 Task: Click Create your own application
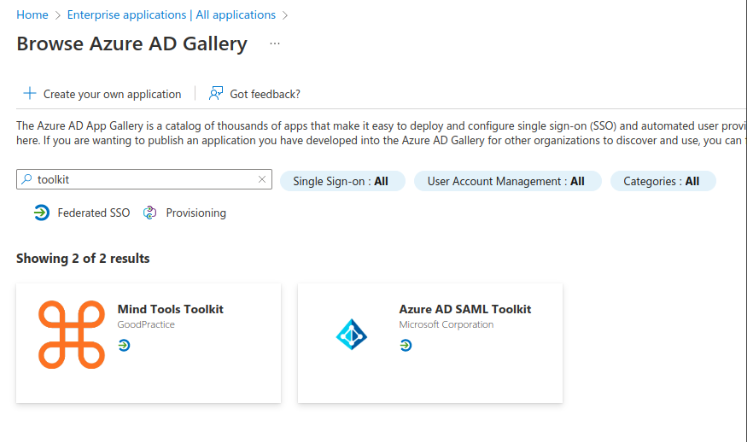coord(111,94)
